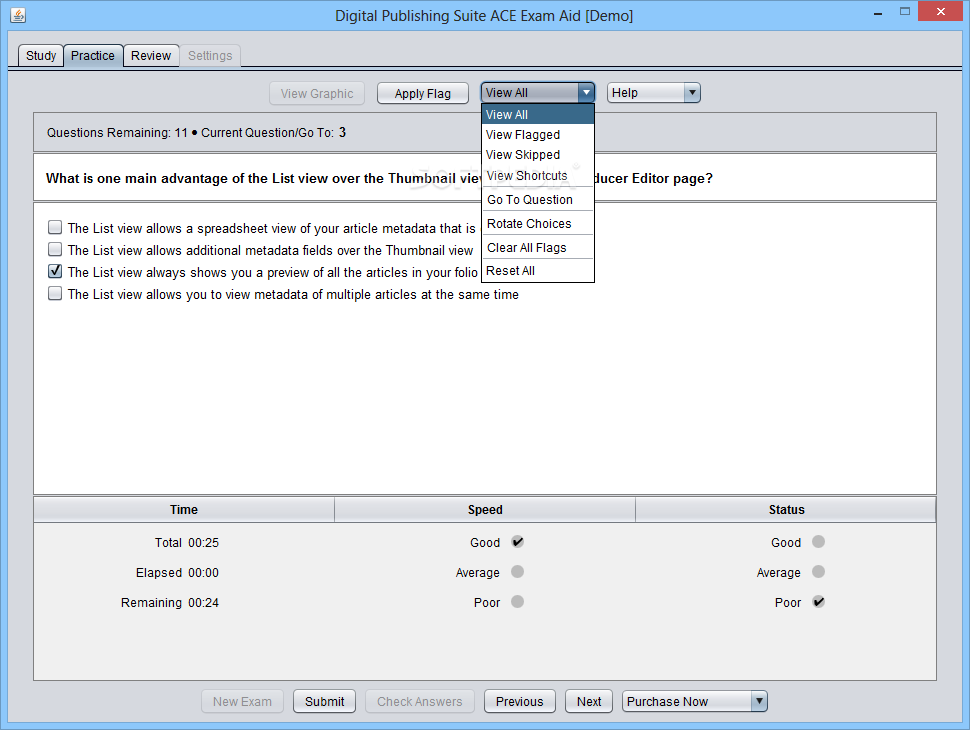Collapse the View All dropdown arrow
970x730 pixels.
point(586,93)
